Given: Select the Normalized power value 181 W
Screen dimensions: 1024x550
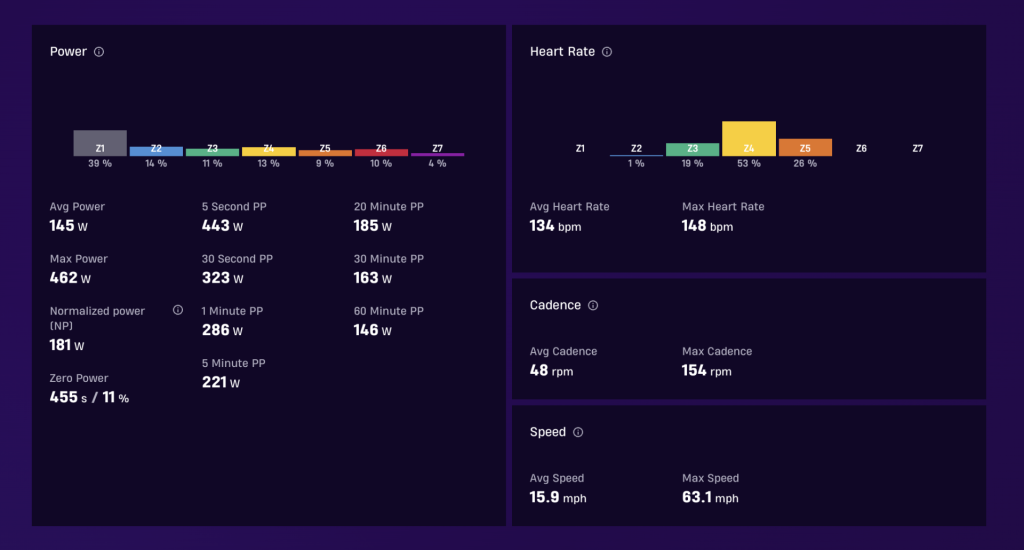Looking at the screenshot, I should 67,345.
